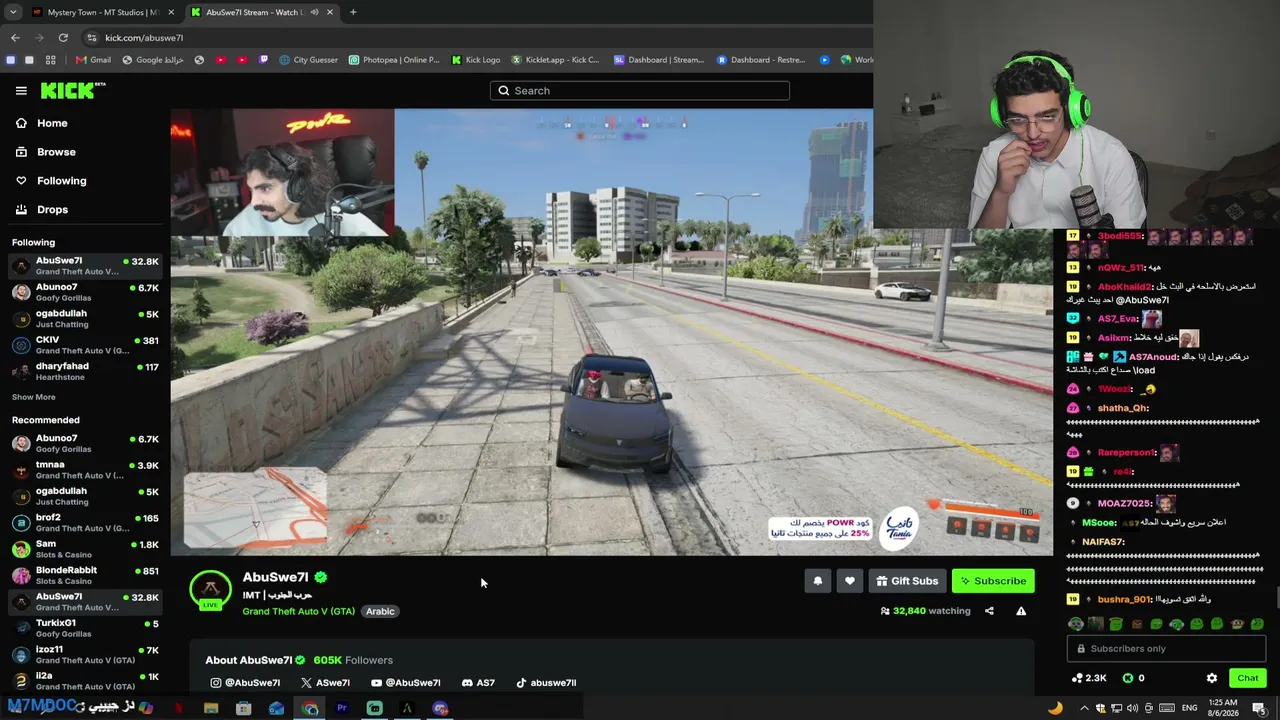Show hidden system tray icons
The image size is (1280, 720).
(x=1084, y=708)
